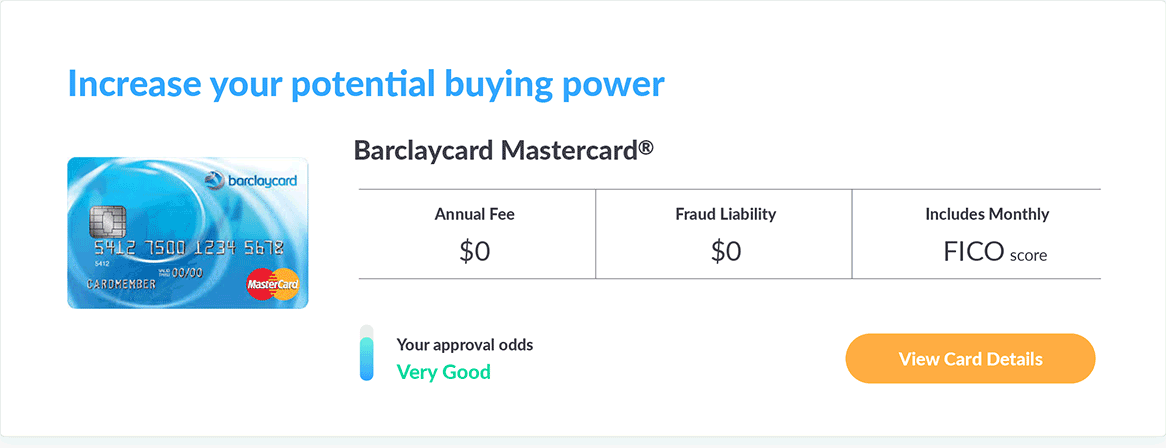Select the Fraud Liability $0 cell

(x=724, y=234)
